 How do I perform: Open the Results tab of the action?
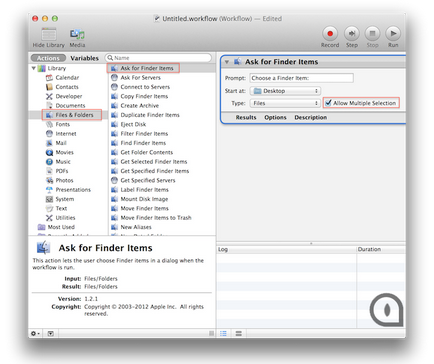[246, 117]
